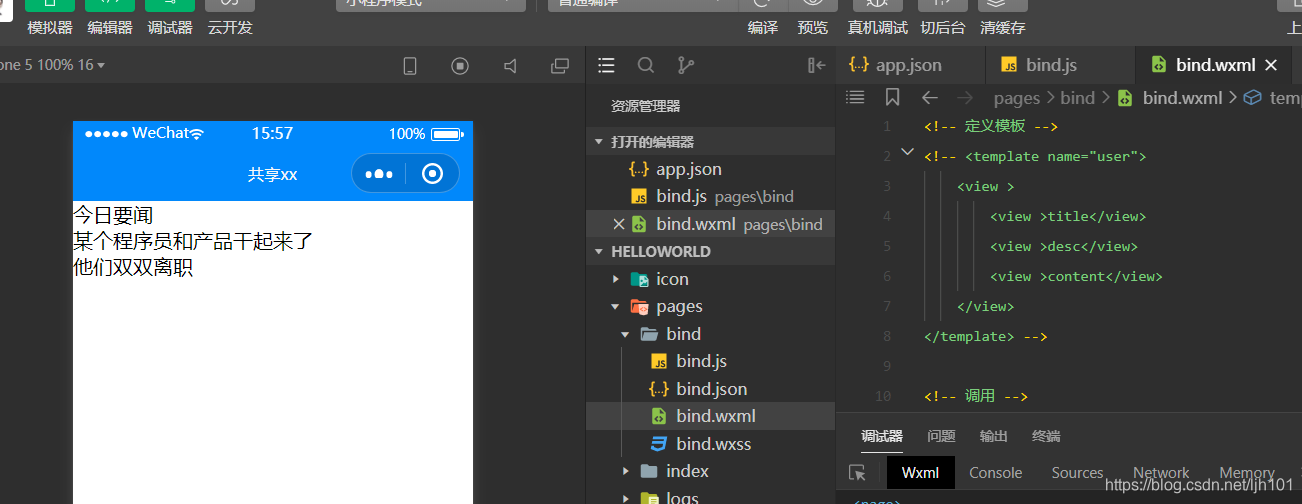Detach simulator into separate window icon
The image size is (1302, 504).
coord(560,66)
